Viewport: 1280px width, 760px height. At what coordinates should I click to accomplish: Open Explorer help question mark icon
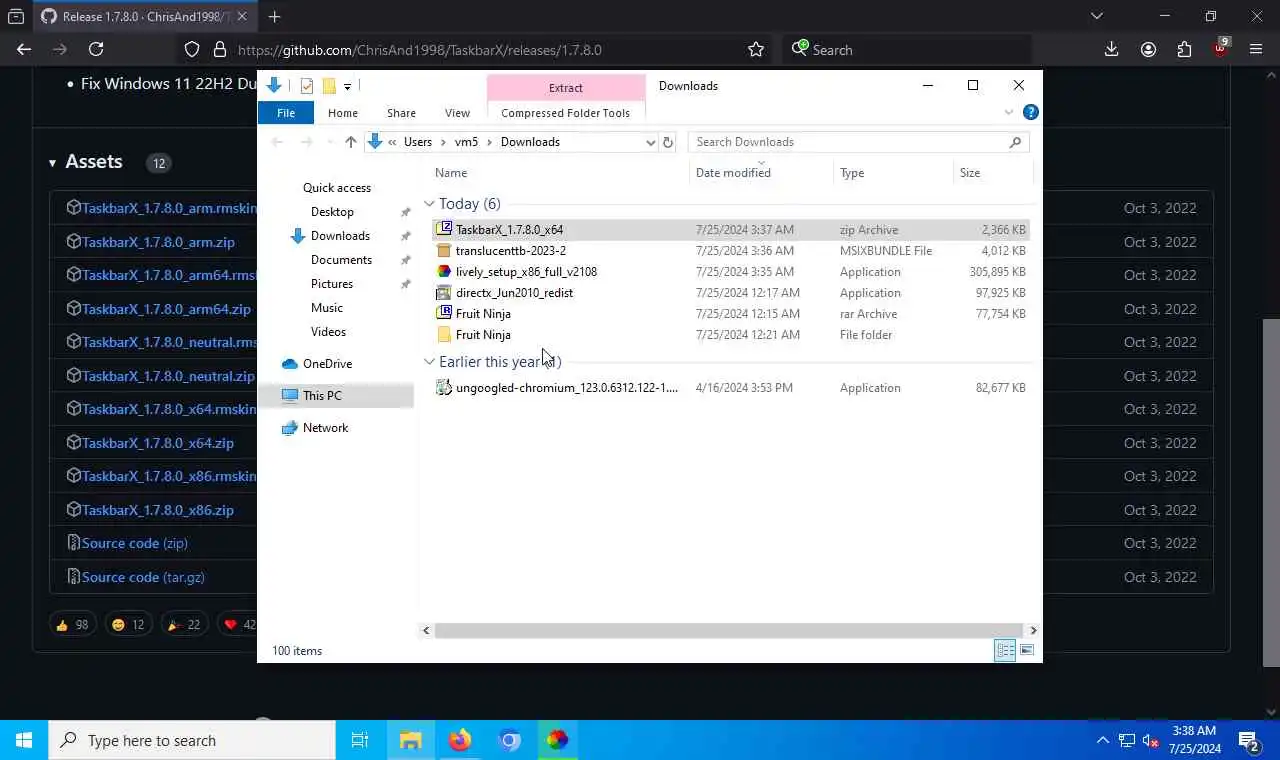[1031, 113]
